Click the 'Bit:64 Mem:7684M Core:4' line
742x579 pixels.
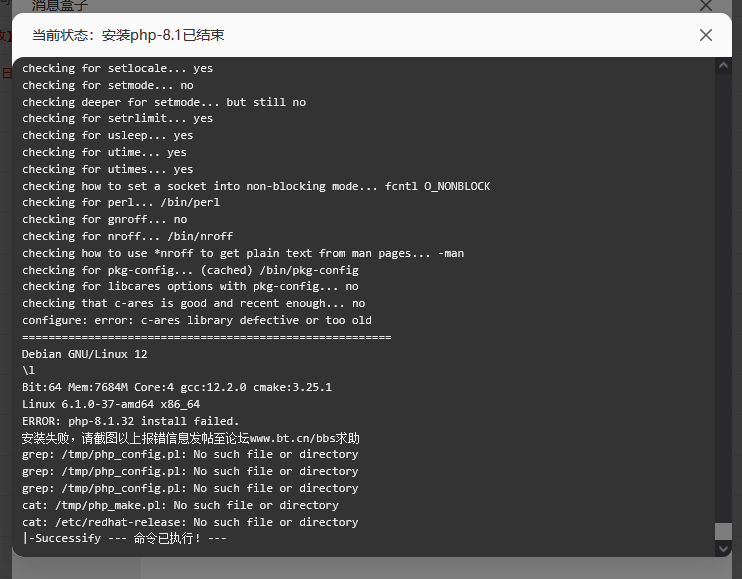click(x=177, y=387)
